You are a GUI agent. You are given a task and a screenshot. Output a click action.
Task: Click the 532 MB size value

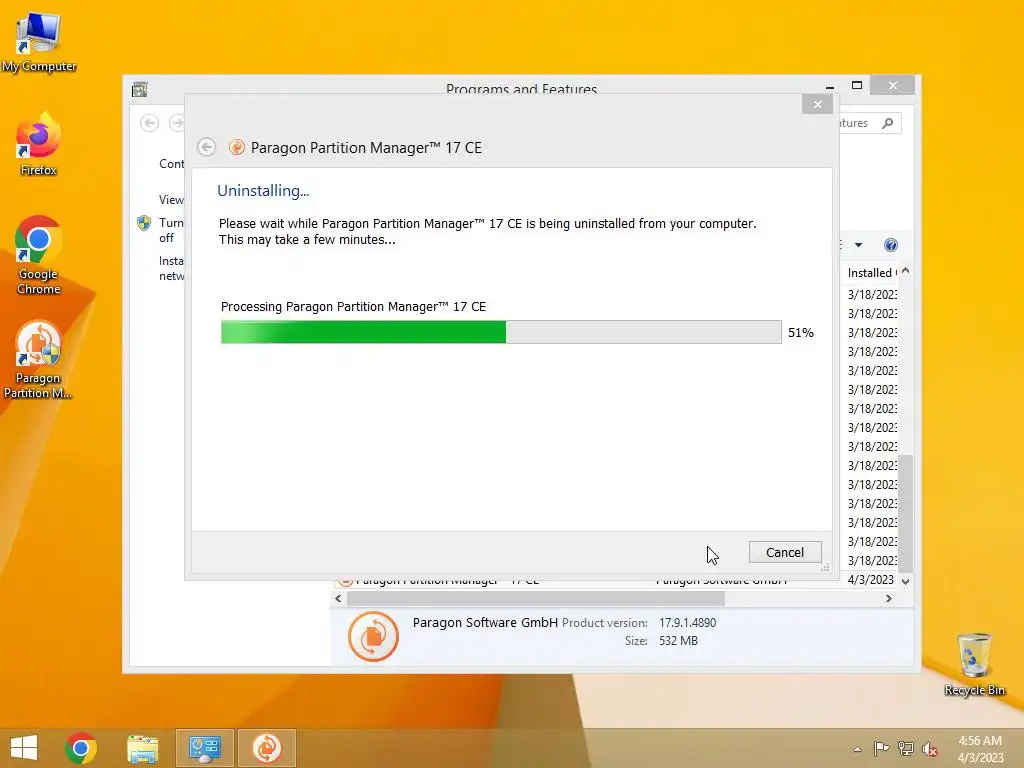(x=678, y=641)
